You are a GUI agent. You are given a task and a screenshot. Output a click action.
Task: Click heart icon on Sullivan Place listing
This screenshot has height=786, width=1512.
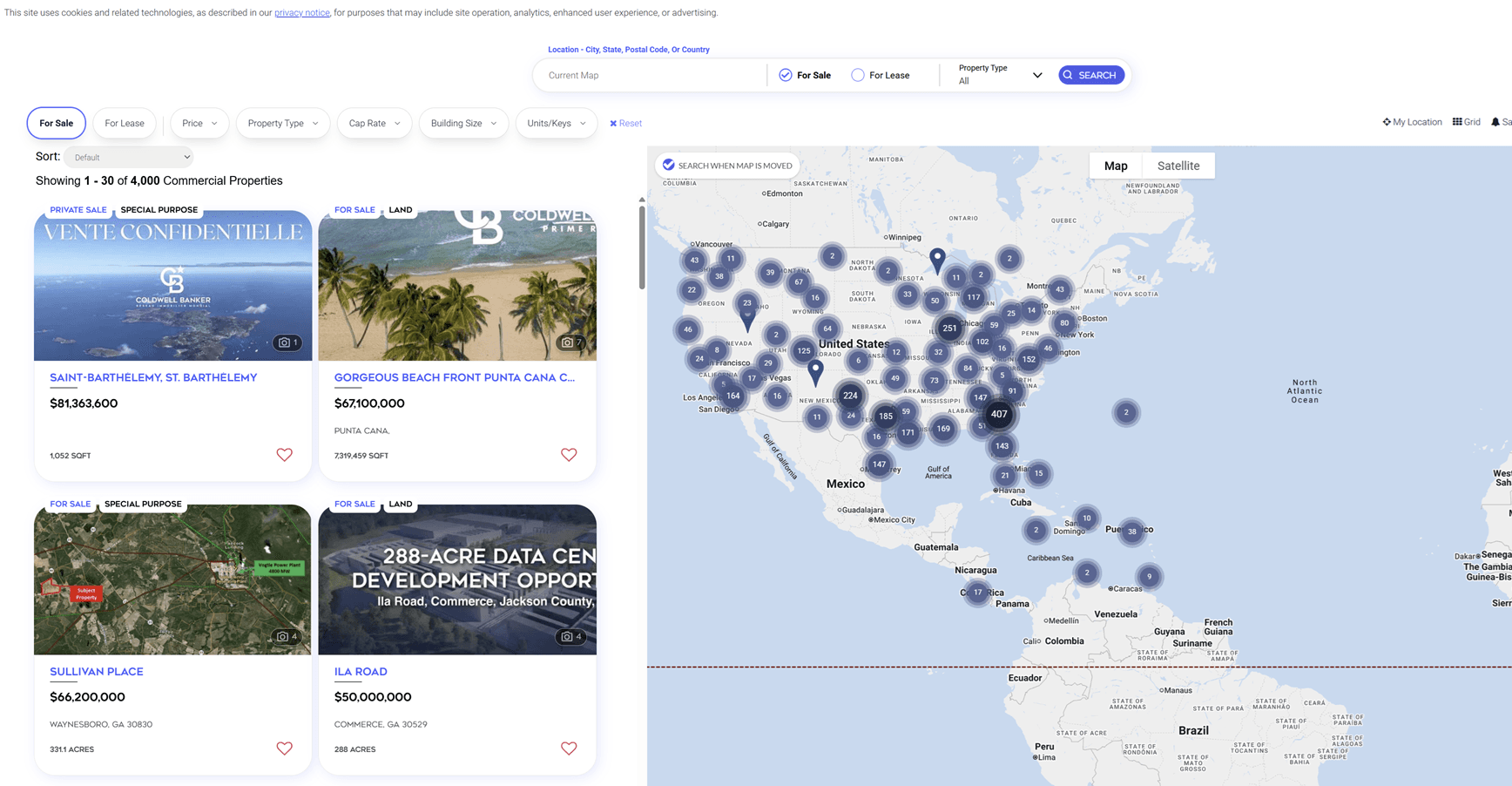coord(284,749)
